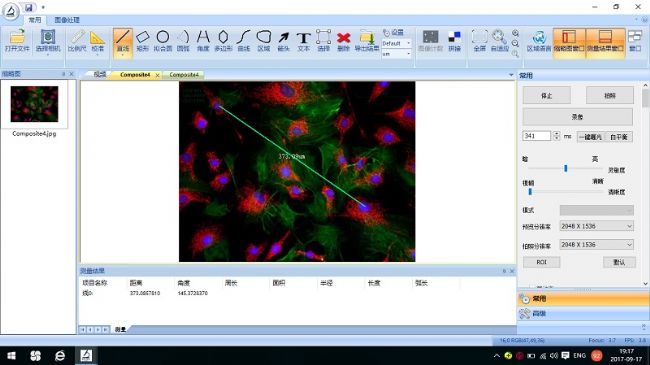The width and height of the screenshot is (650, 365).
Task: Activate the arrow annotation tool
Action: pos(284,41)
